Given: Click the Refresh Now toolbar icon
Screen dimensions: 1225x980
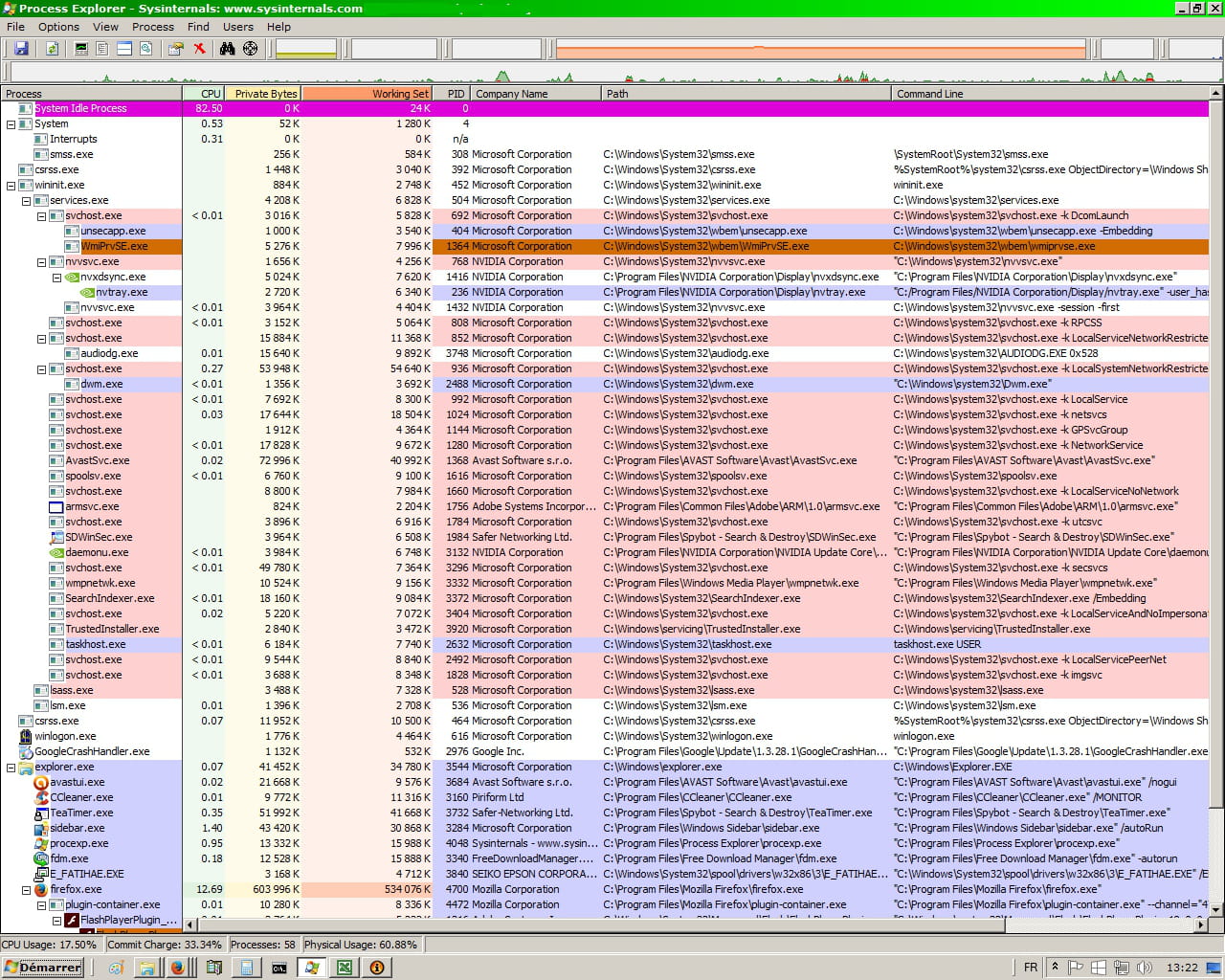Looking at the screenshot, I should (x=52, y=49).
